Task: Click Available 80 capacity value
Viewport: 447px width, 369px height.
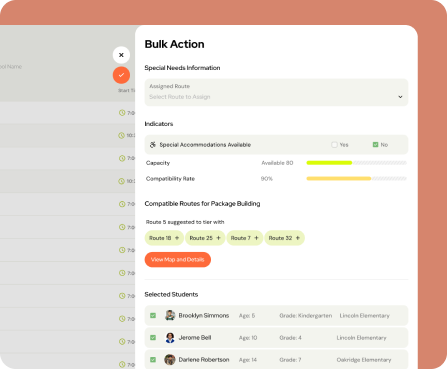Action: coord(277,163)
